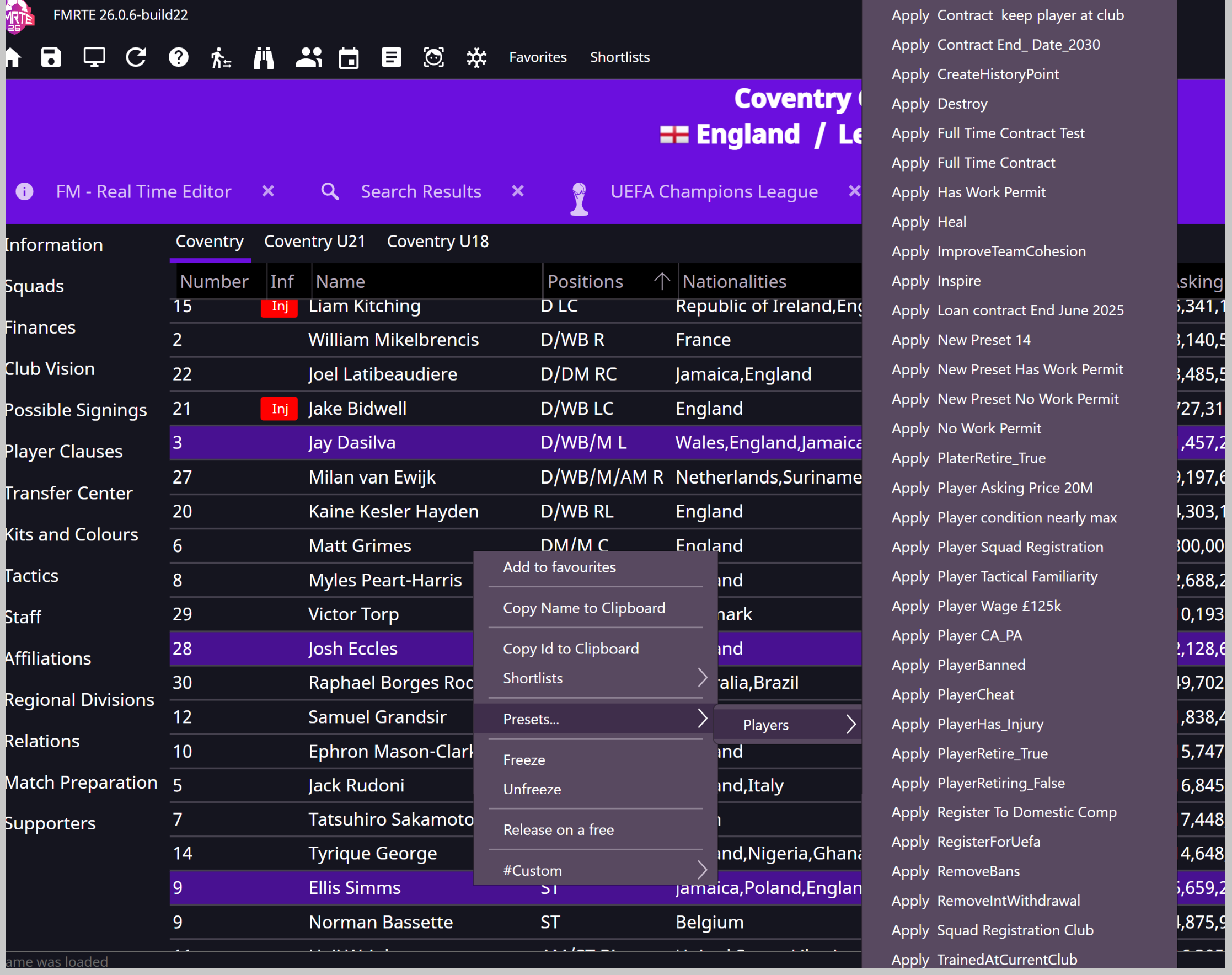Expand the Shortlists submenu arrow
This screenshot has height=975, width=1232.
pos(702,678)
